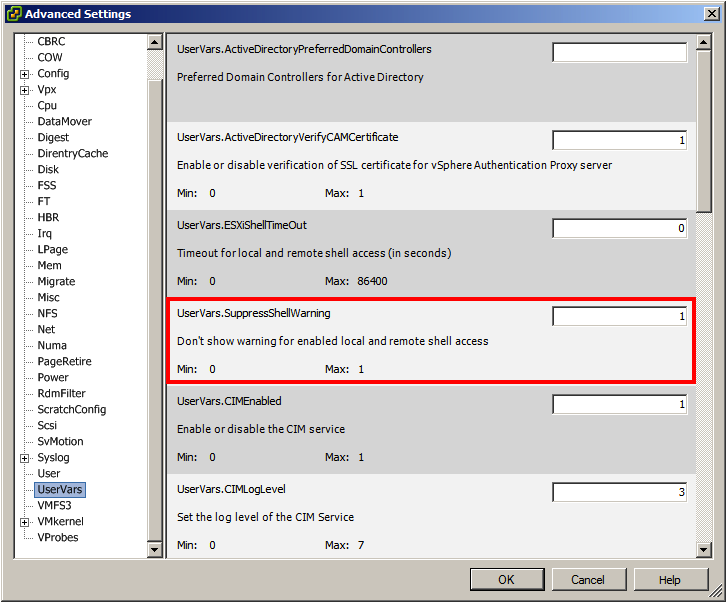Select the Config tree label
Viewport: 726px width, 602px height.
[53, 73]
